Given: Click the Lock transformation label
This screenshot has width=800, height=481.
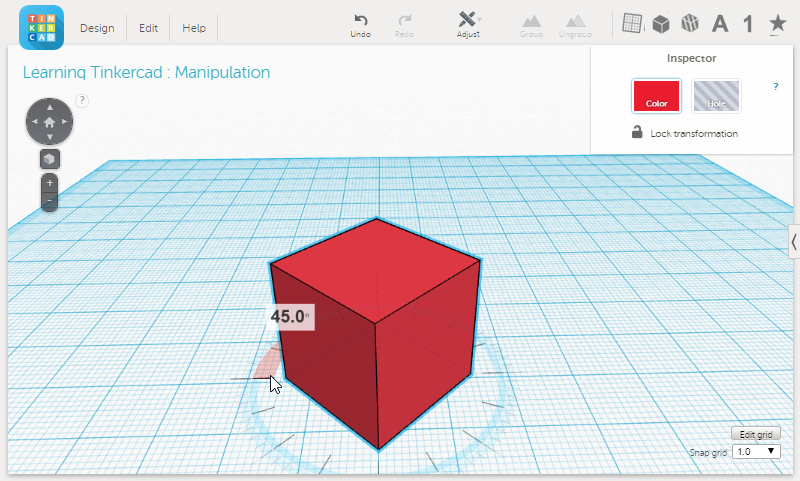Looking at the screenshot, I should 694,134.
